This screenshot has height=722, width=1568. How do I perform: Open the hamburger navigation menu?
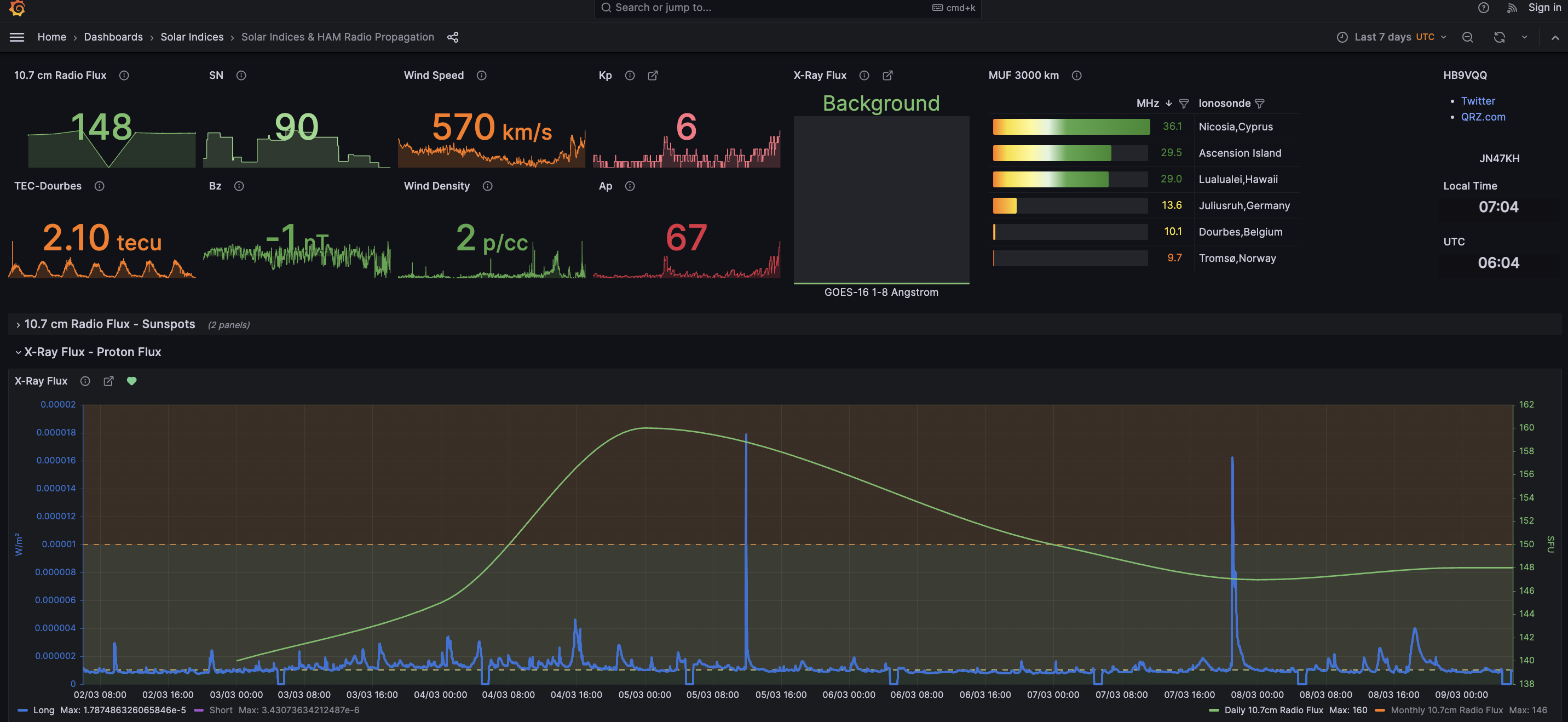click(x=16, y=37)
